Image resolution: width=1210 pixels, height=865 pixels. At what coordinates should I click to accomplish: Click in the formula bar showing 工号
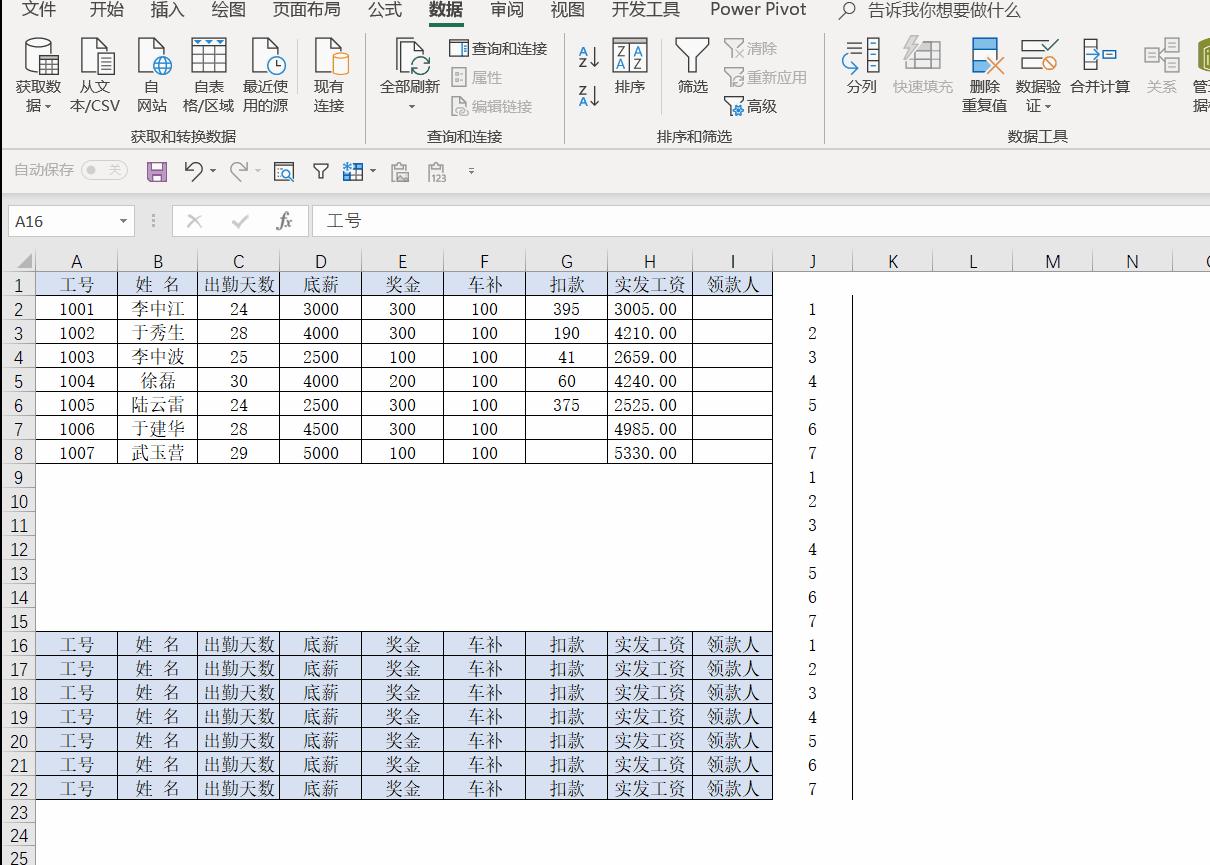700,221
